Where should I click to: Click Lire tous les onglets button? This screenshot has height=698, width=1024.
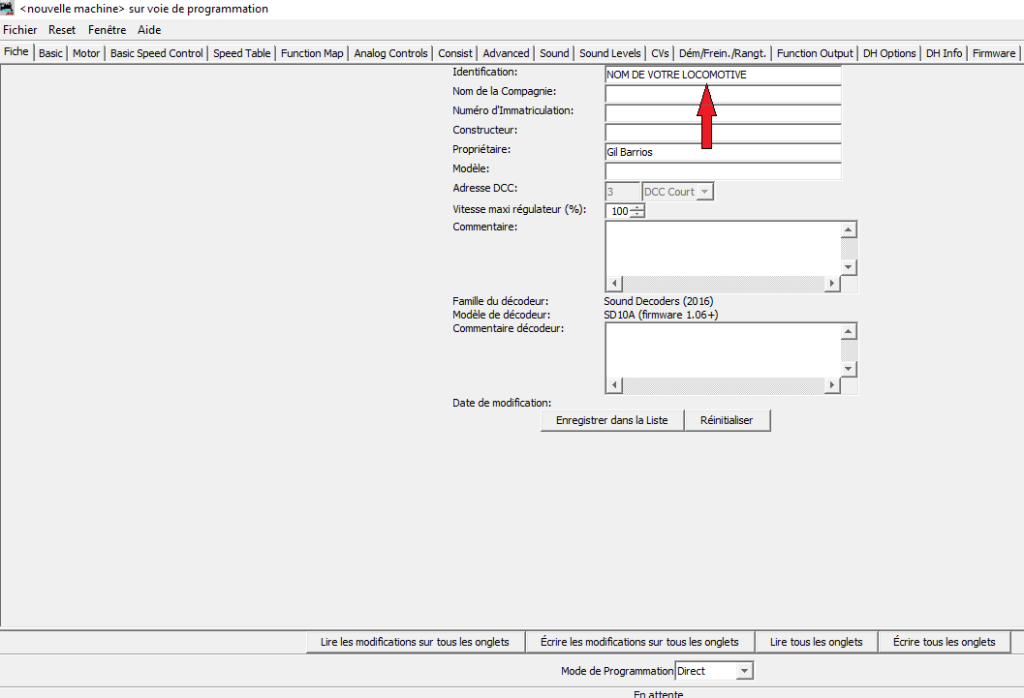(816, 642)
